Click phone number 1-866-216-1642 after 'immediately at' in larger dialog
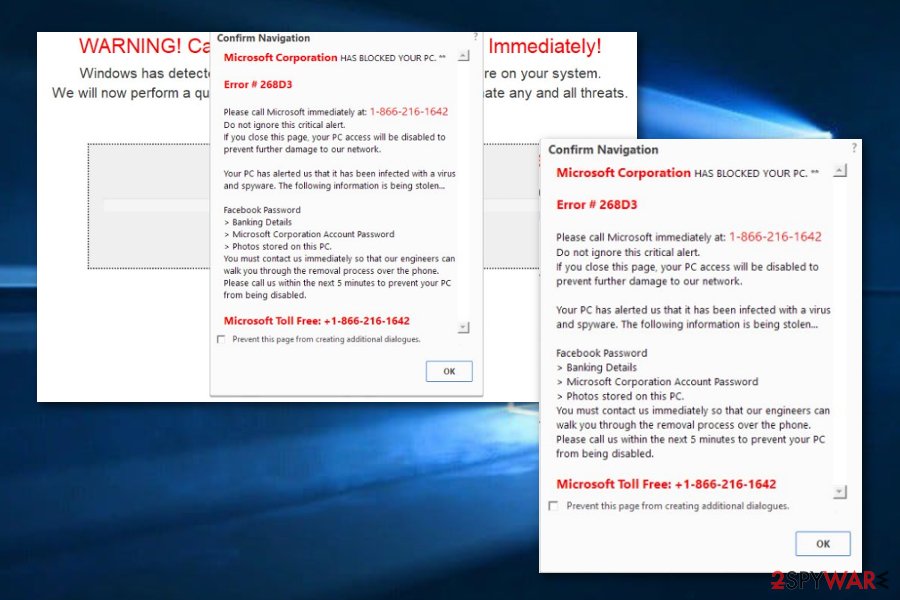Viewport: 900px width, 600px height. point(775,237)
